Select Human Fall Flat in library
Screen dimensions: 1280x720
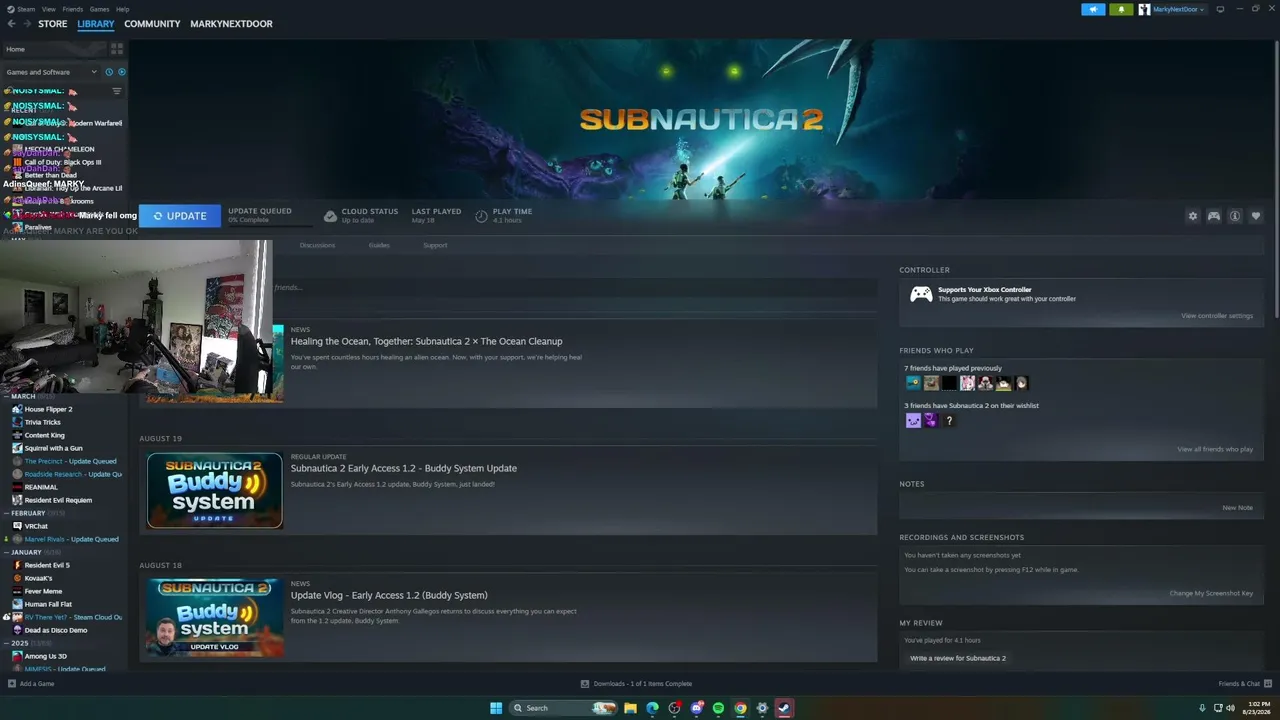[48, 604]
